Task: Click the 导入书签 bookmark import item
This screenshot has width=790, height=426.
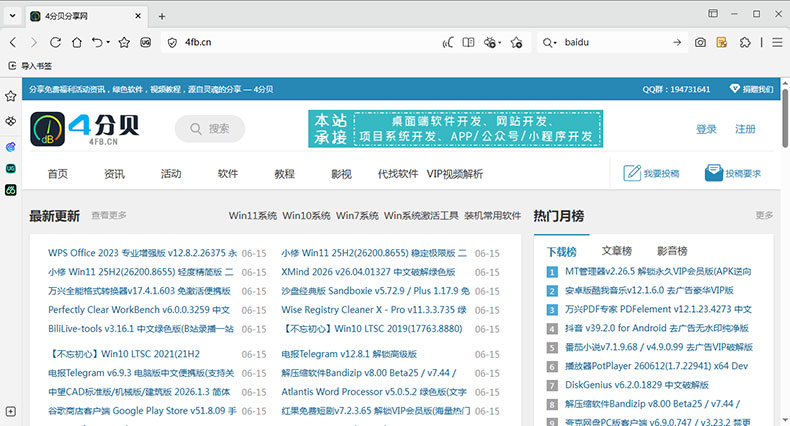Action: [x=30, y=66]
